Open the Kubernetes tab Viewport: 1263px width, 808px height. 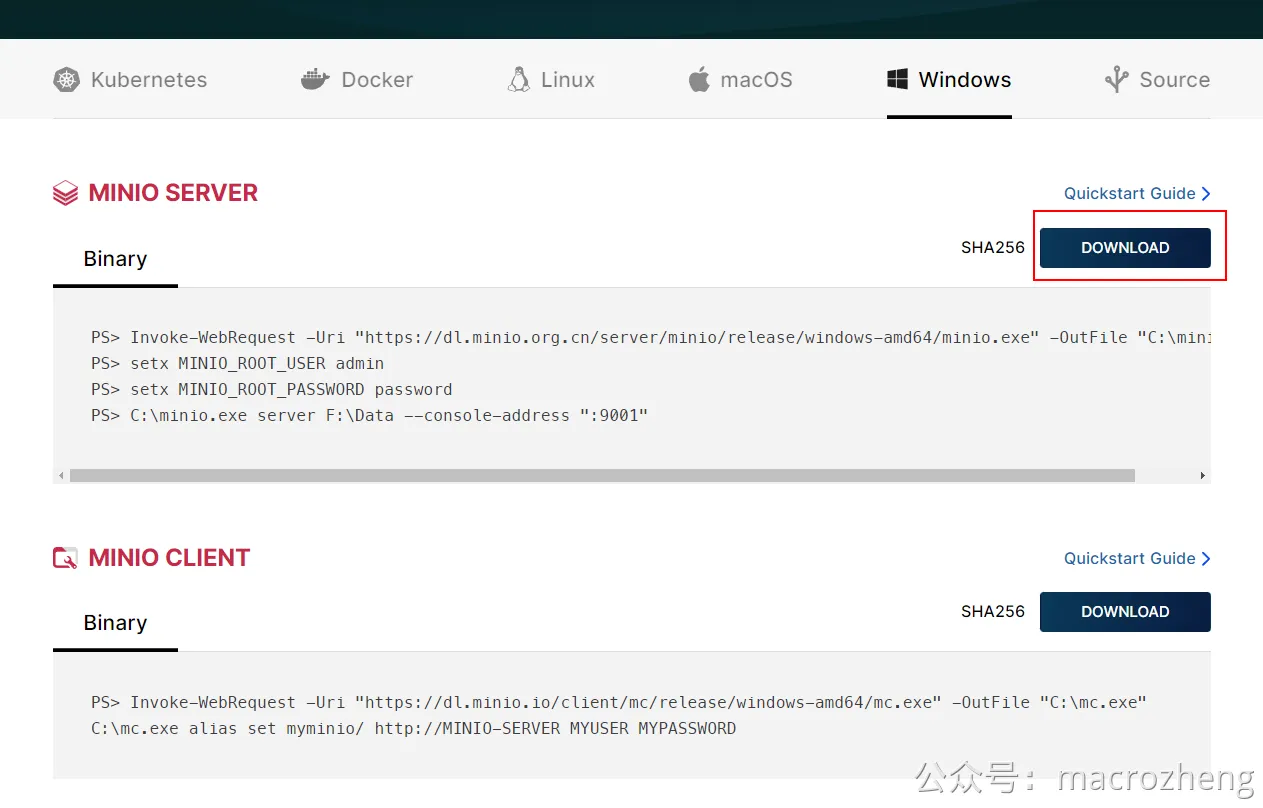(x=130, y=80)
